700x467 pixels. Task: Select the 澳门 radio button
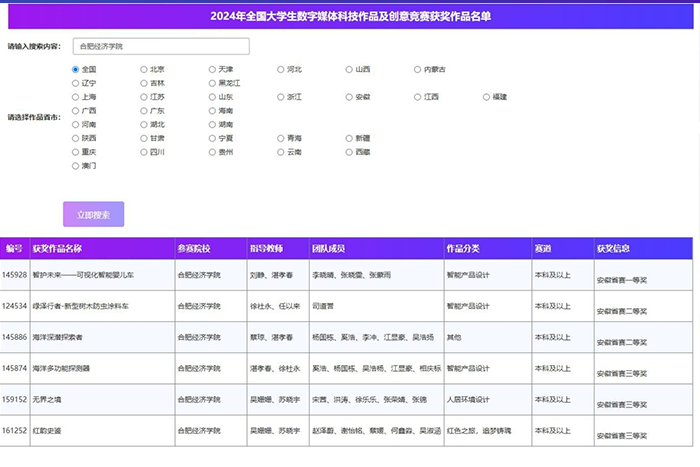coord(76,166)
